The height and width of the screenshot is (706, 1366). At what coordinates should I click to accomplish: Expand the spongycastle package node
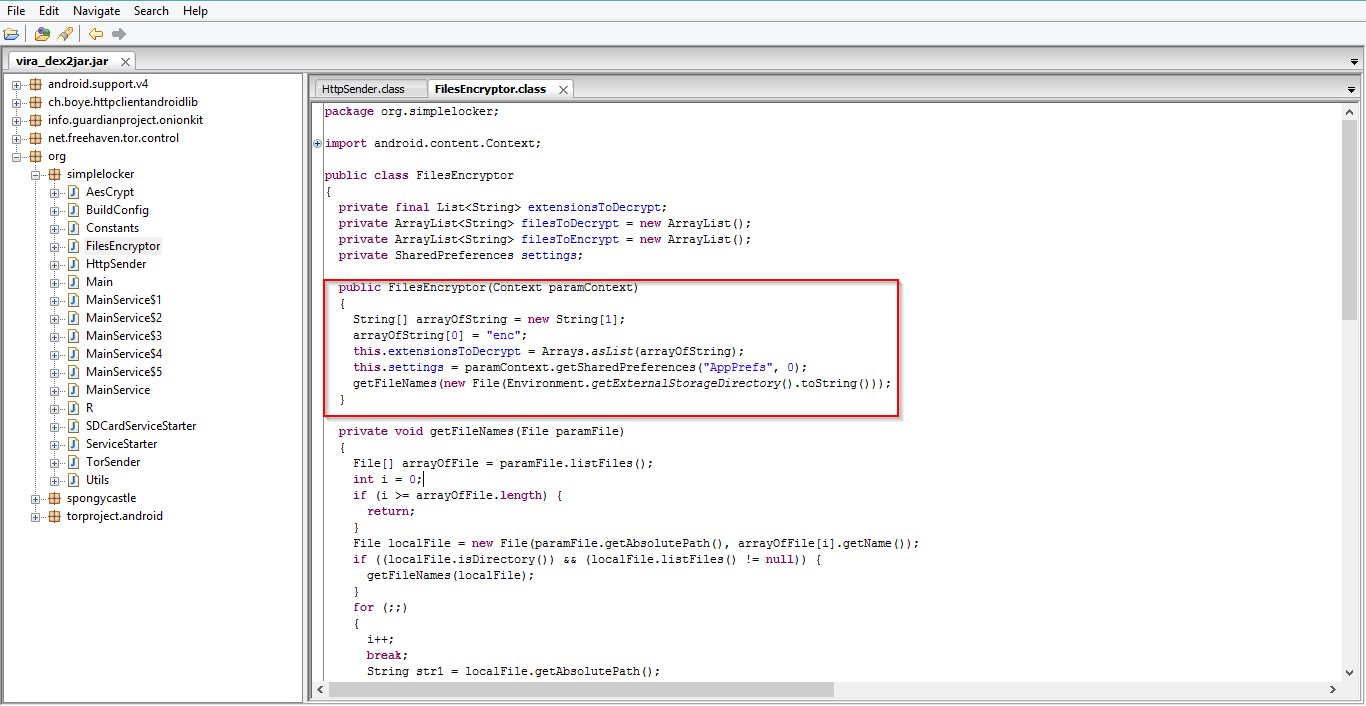pyautogui.click(x=36, y=499)
